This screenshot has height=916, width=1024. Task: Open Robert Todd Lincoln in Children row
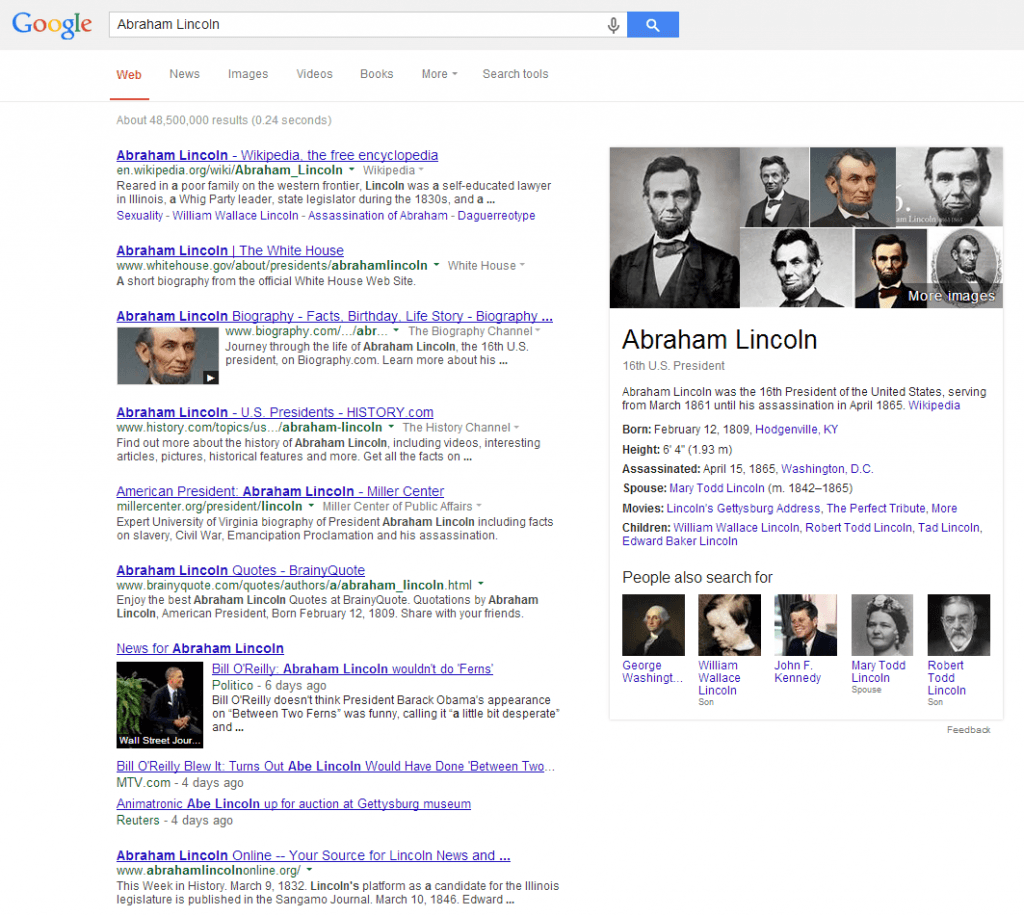[858, 528]
